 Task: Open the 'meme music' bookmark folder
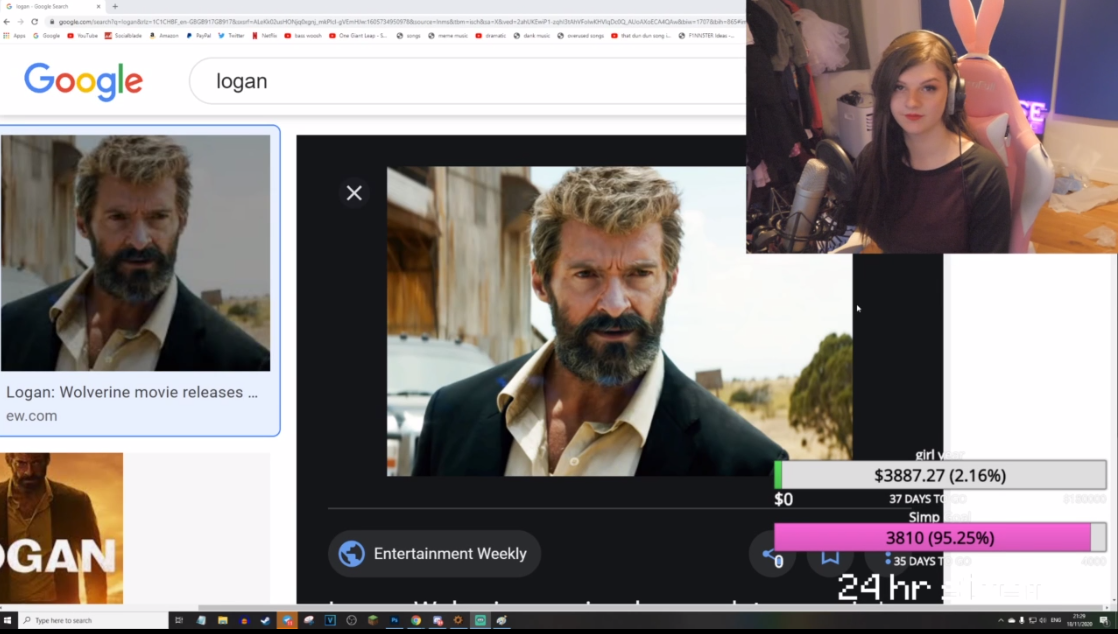[448, 36]
